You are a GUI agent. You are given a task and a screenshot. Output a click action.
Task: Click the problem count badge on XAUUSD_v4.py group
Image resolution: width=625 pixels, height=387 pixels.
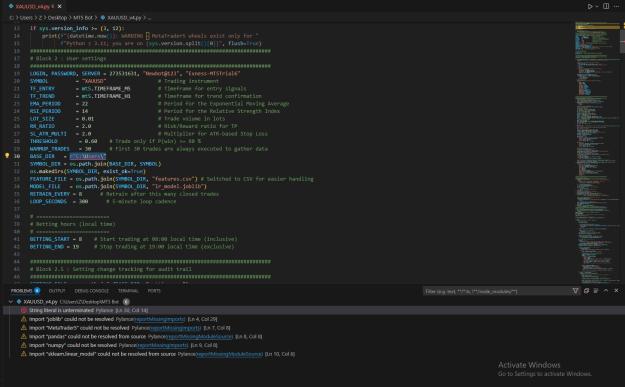pyautogui.click(x=126, y=302)
